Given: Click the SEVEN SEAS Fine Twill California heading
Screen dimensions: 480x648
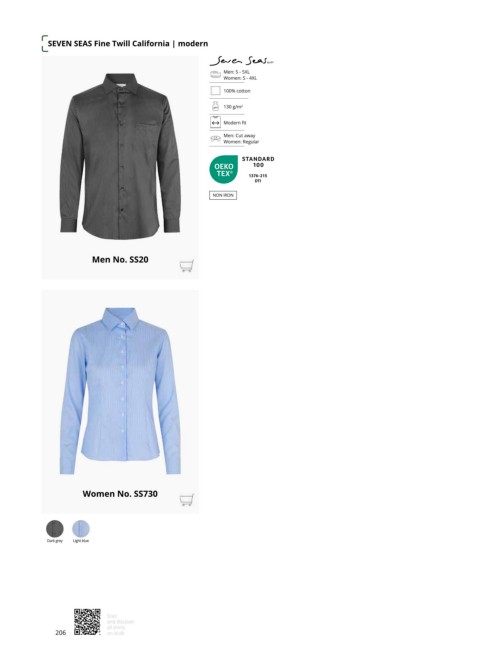Looking at the screenshot, I should click(128, 43).
